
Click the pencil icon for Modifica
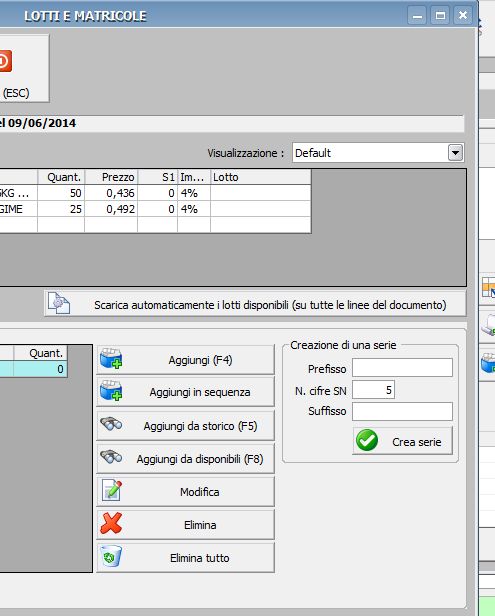point(112,490)
